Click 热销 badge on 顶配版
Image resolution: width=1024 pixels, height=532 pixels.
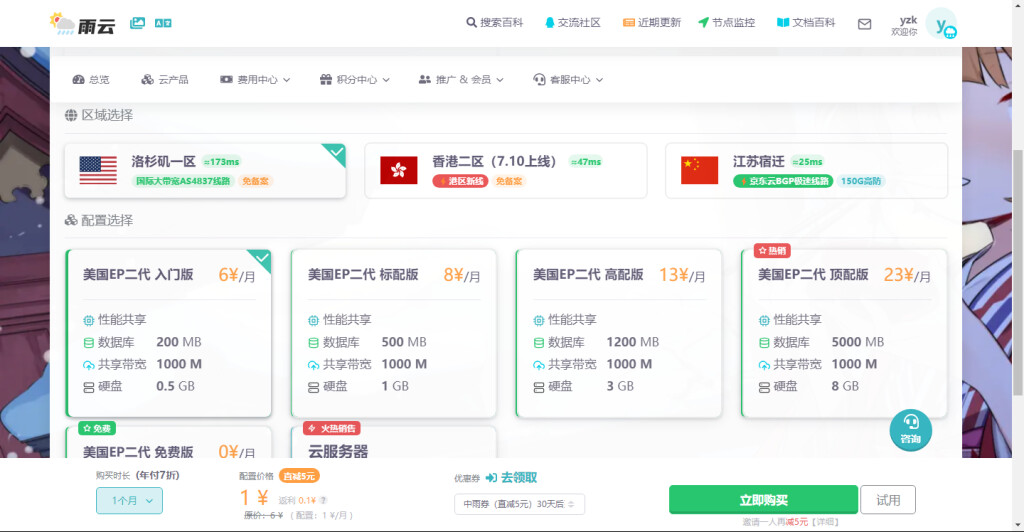click(x=773, y=251)
